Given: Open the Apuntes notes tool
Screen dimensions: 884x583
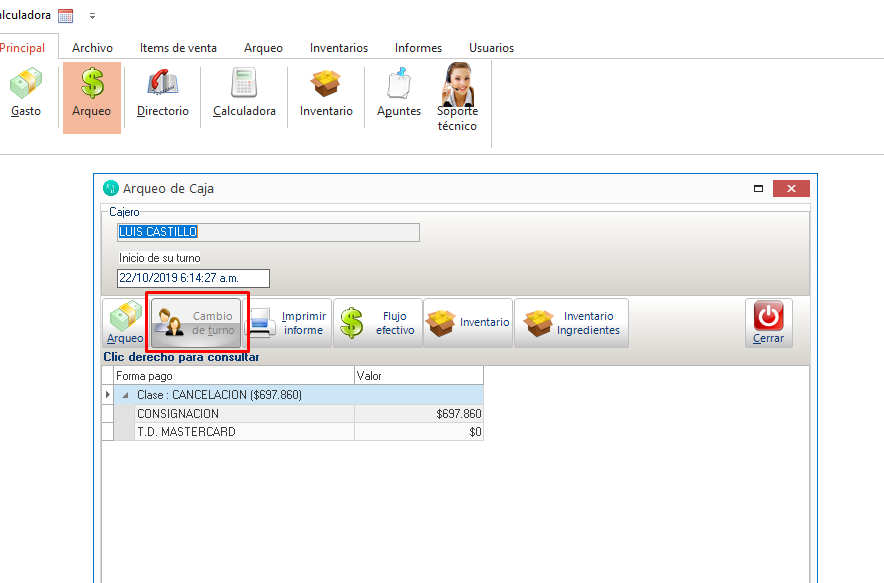Looking at the screenshot, I should pyautogui.click(x=399, y=94).
